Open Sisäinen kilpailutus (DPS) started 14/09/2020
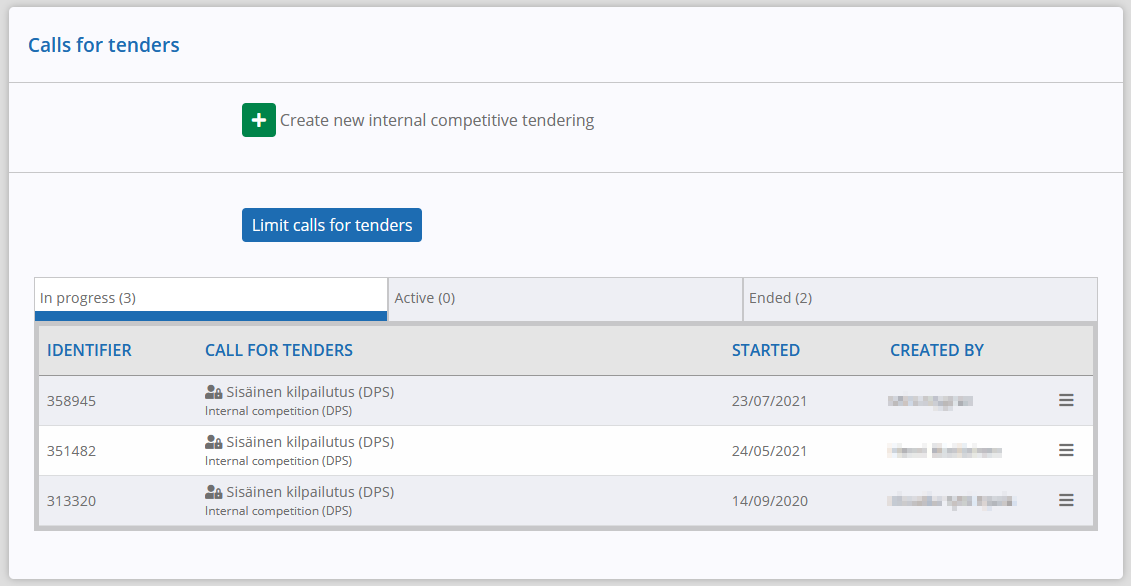Screen dimensions: 1131x586 [310, 491]
